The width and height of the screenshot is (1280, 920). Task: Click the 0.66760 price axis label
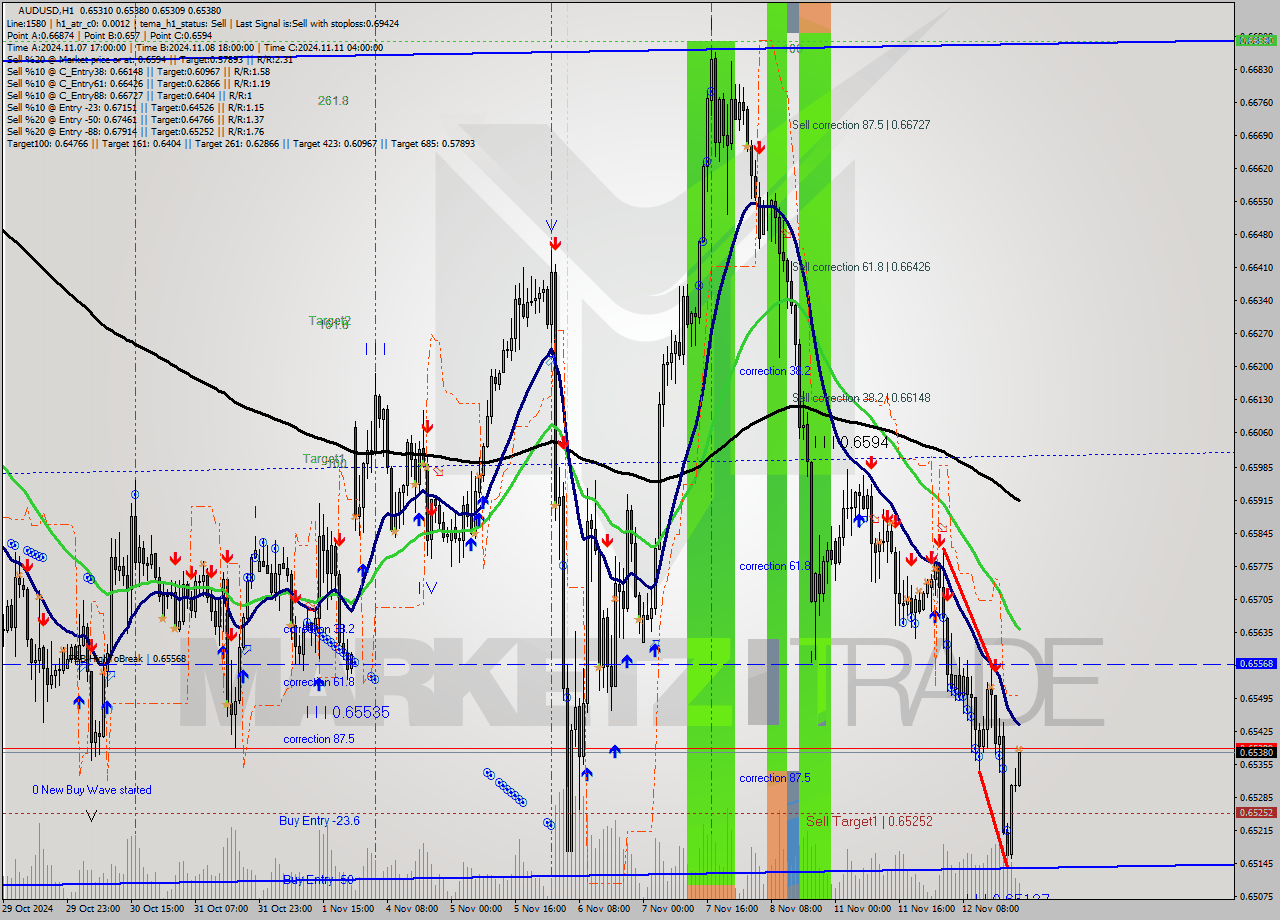pyautogui.click(x=1256, y=102)
